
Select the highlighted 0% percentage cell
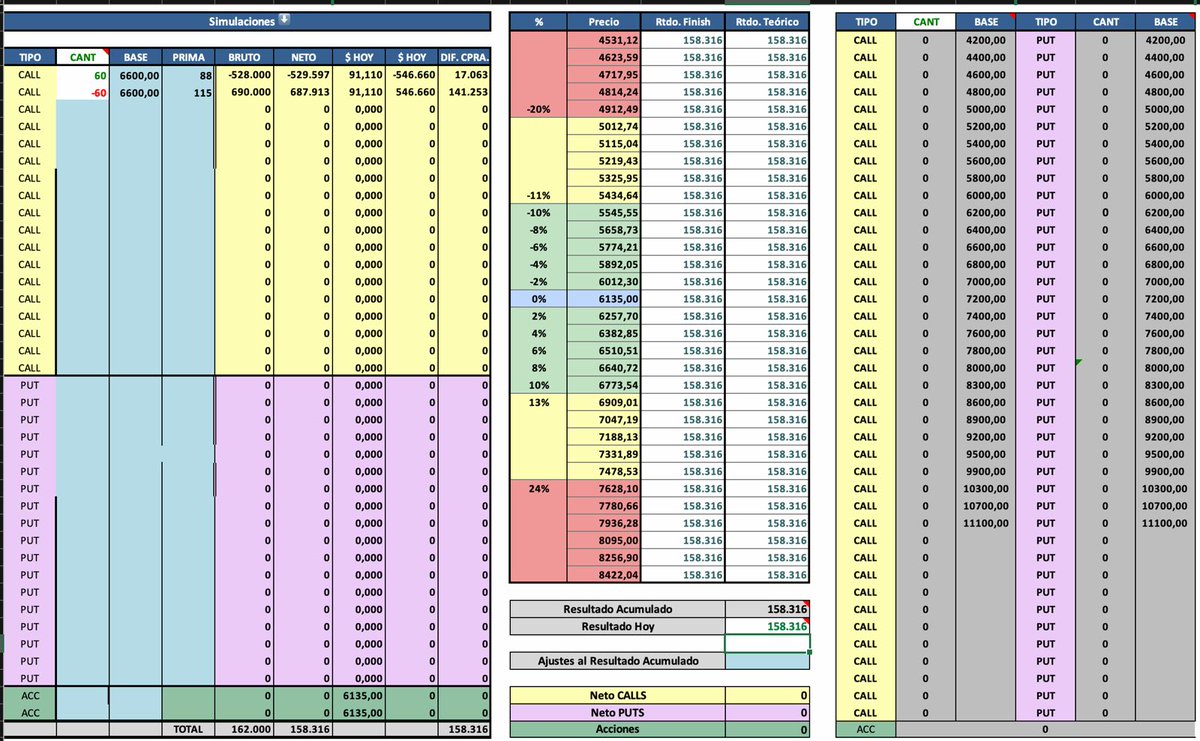pyautogui.click(x=538, y=299)
